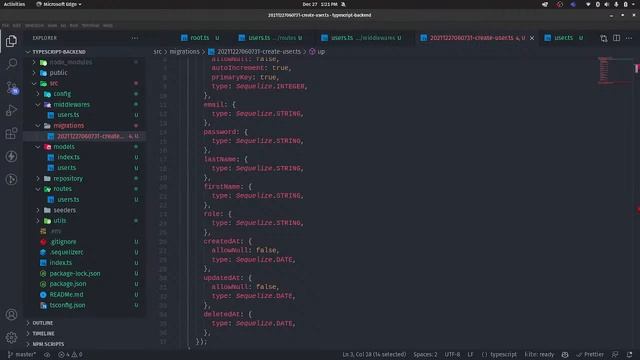Screen dimensions: 640x360
Task: Click the activity bar icon below lightning bolt
Action: point(11,179)
